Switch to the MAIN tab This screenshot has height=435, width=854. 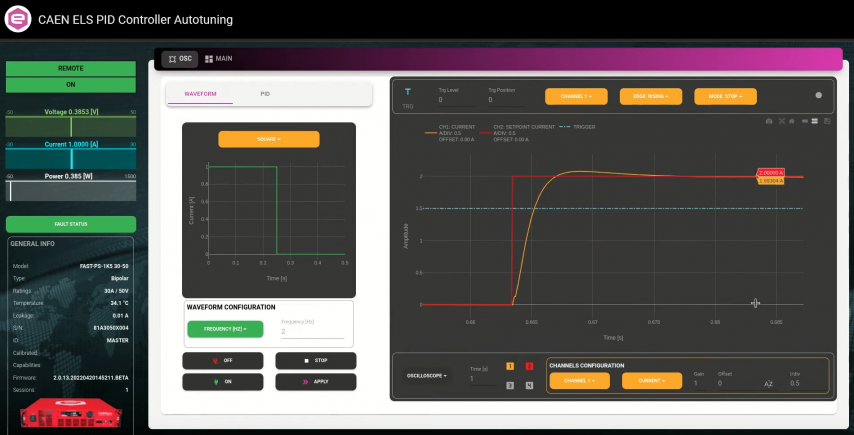tap(219, 59)
